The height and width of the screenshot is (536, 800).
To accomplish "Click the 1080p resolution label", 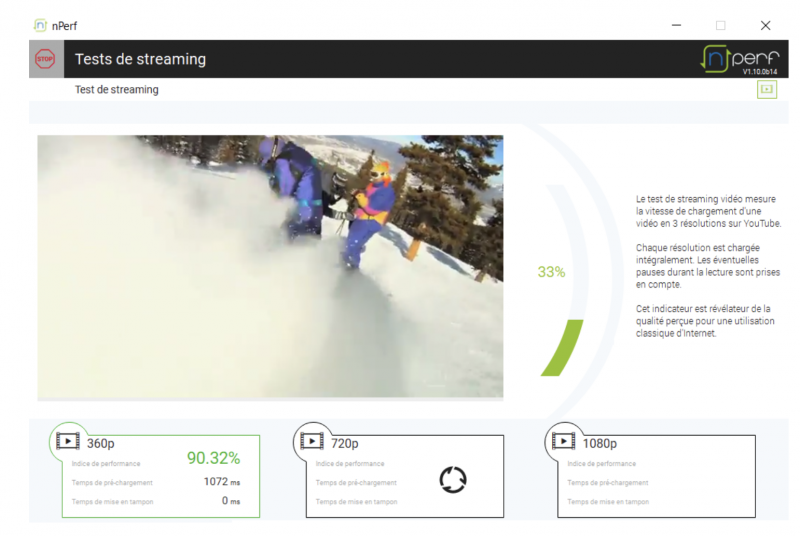I will 600,444.
